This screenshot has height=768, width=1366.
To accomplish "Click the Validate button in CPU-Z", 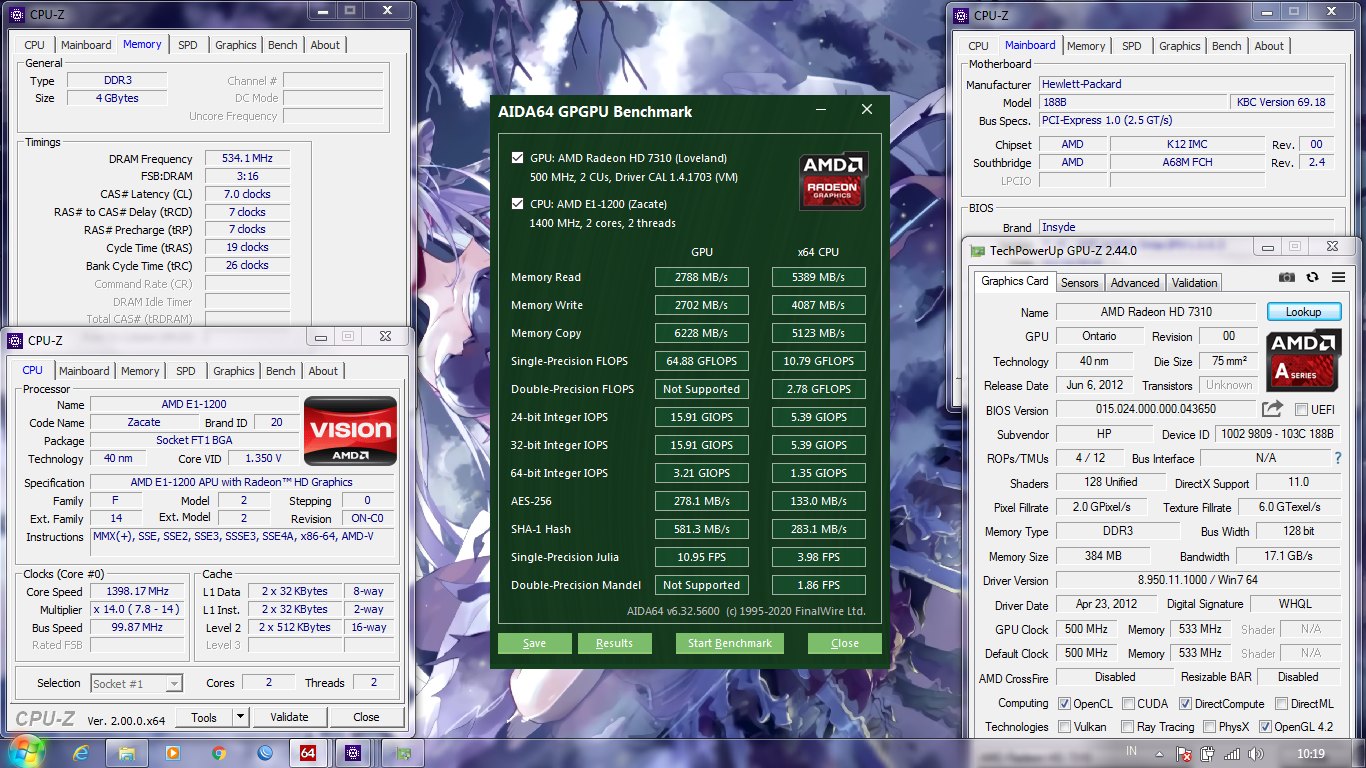I will 289,717.
